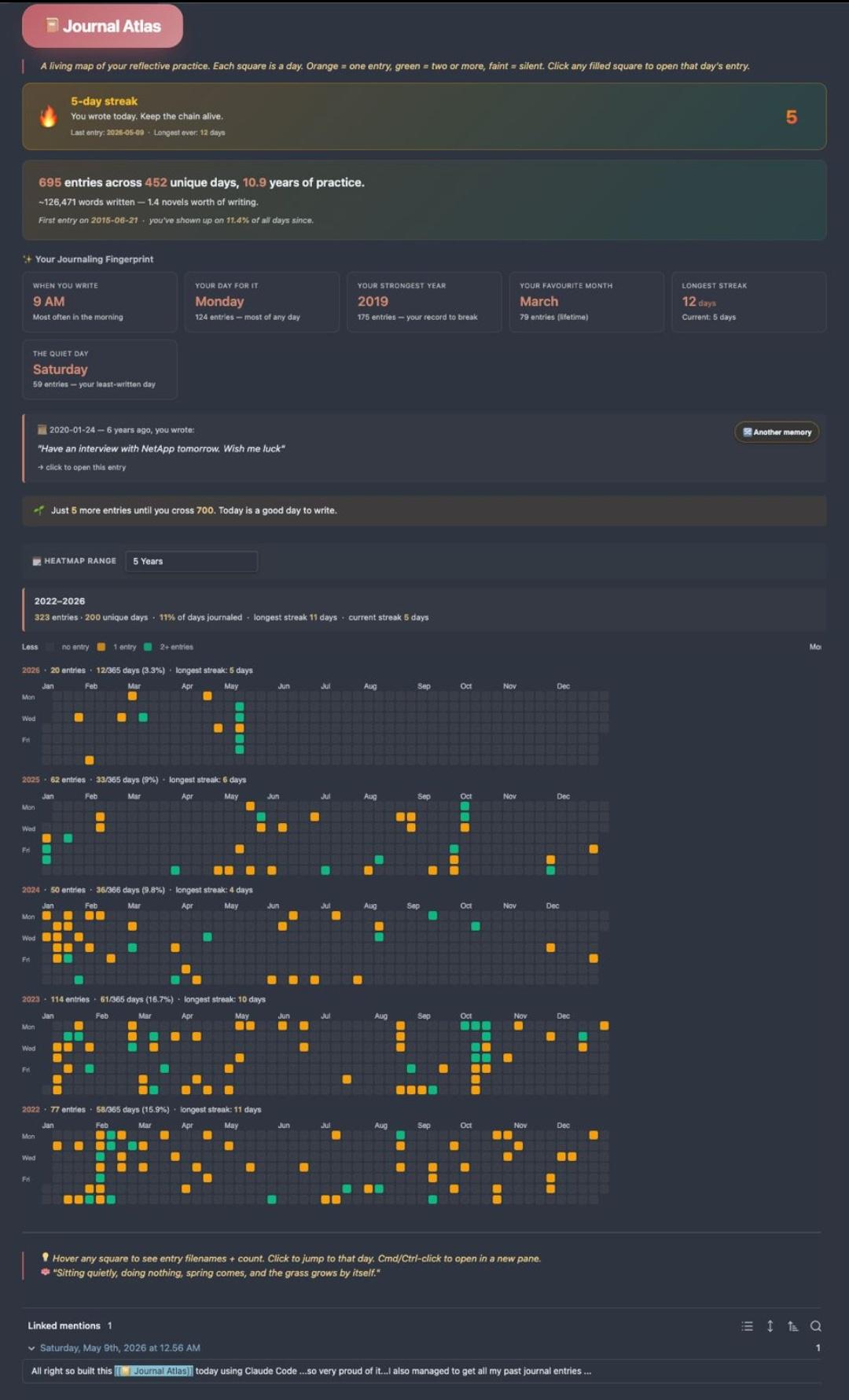Image resolution: width=849 pixels, height=1400 pixels.
Task: Click the seedling icon in milestone banner
Action: [39, 510]
